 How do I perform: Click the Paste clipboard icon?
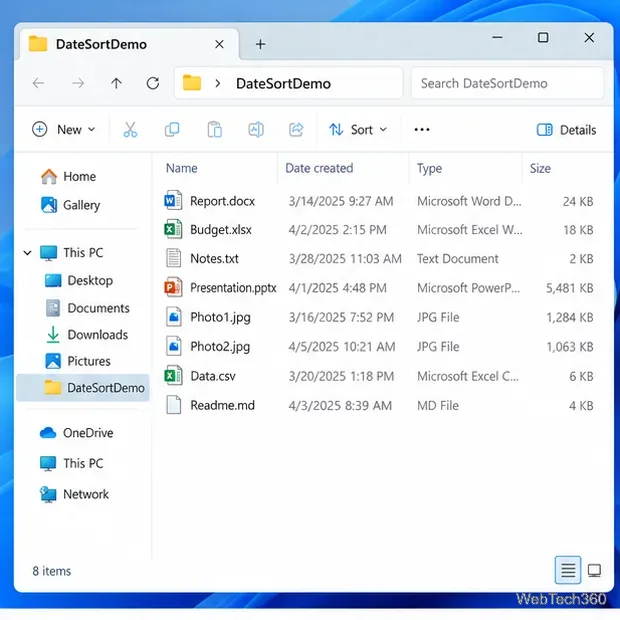coord(214,129)
